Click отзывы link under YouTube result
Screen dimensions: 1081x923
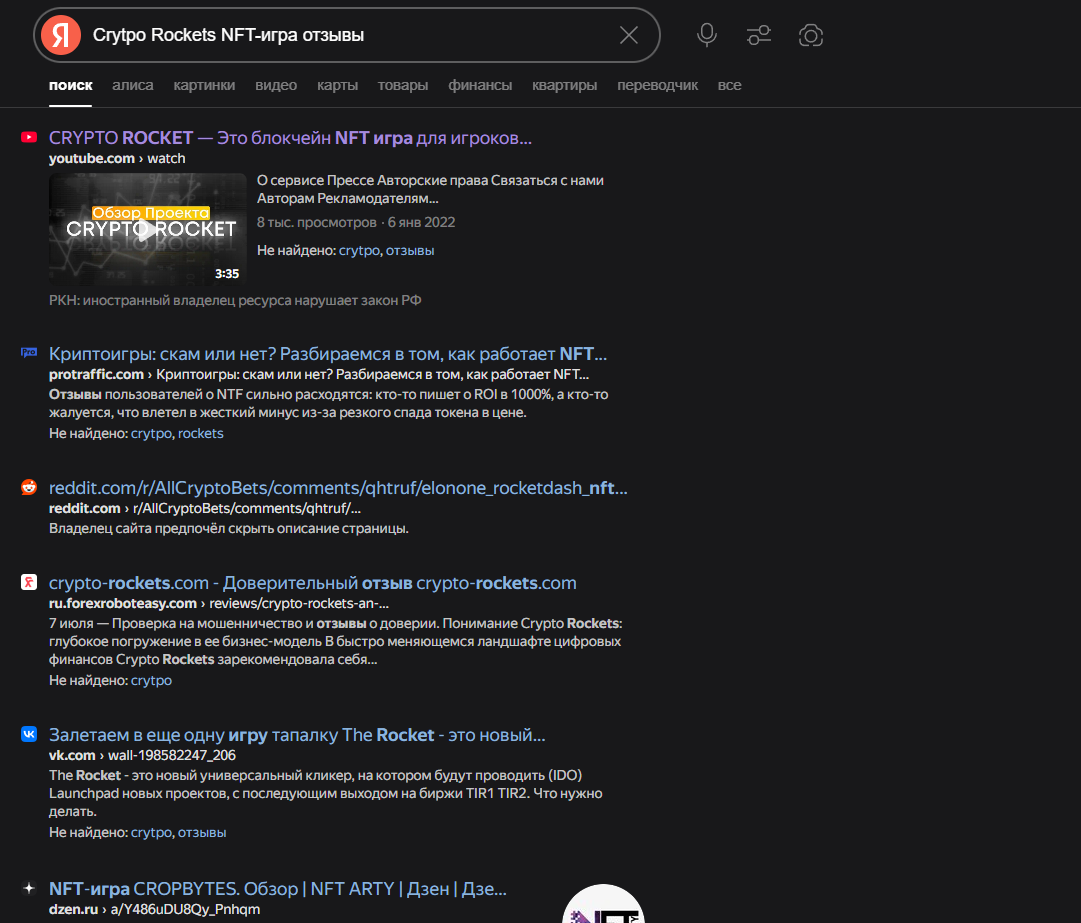410,250
